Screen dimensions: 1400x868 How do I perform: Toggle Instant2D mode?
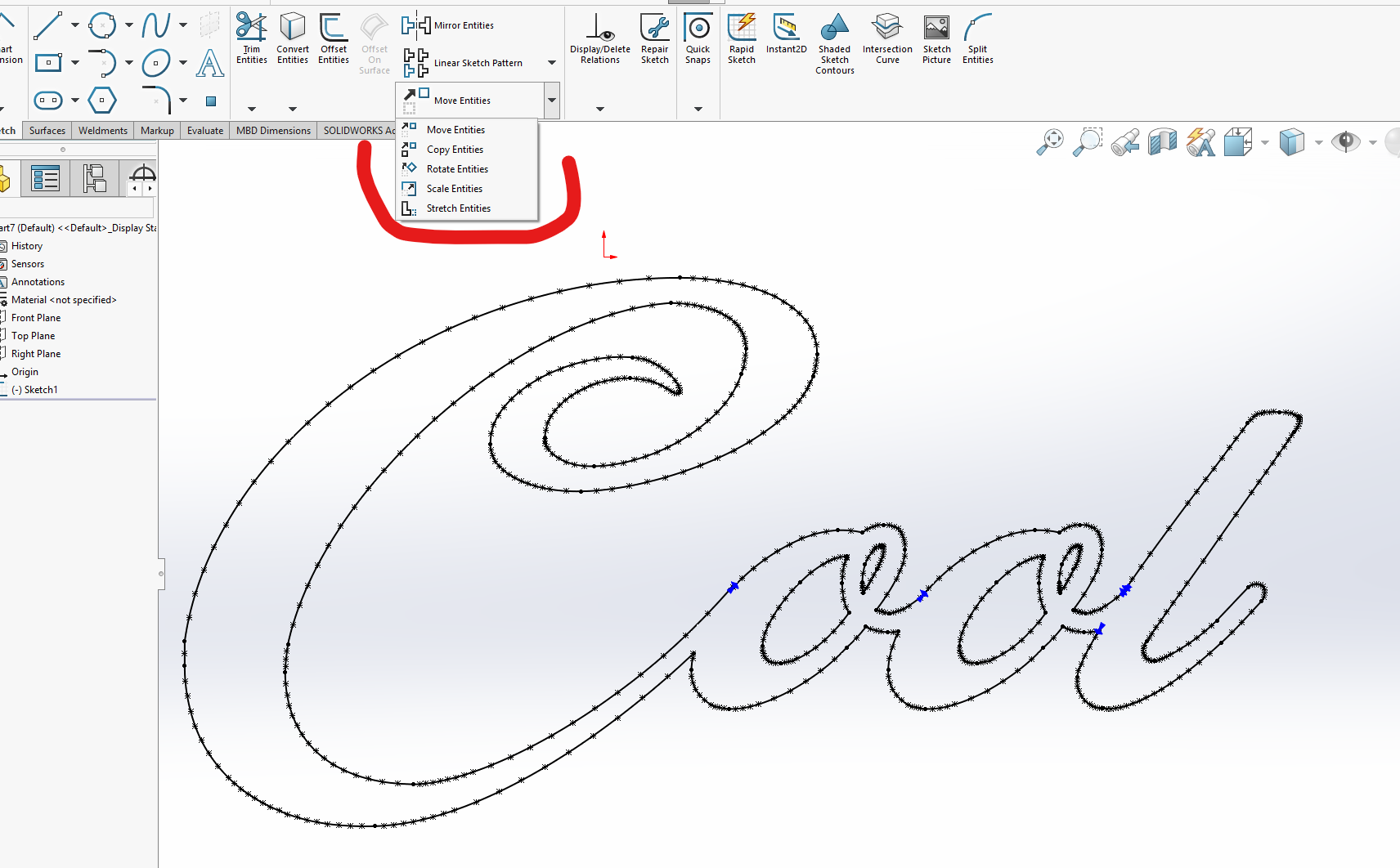[x=786, y=34]
